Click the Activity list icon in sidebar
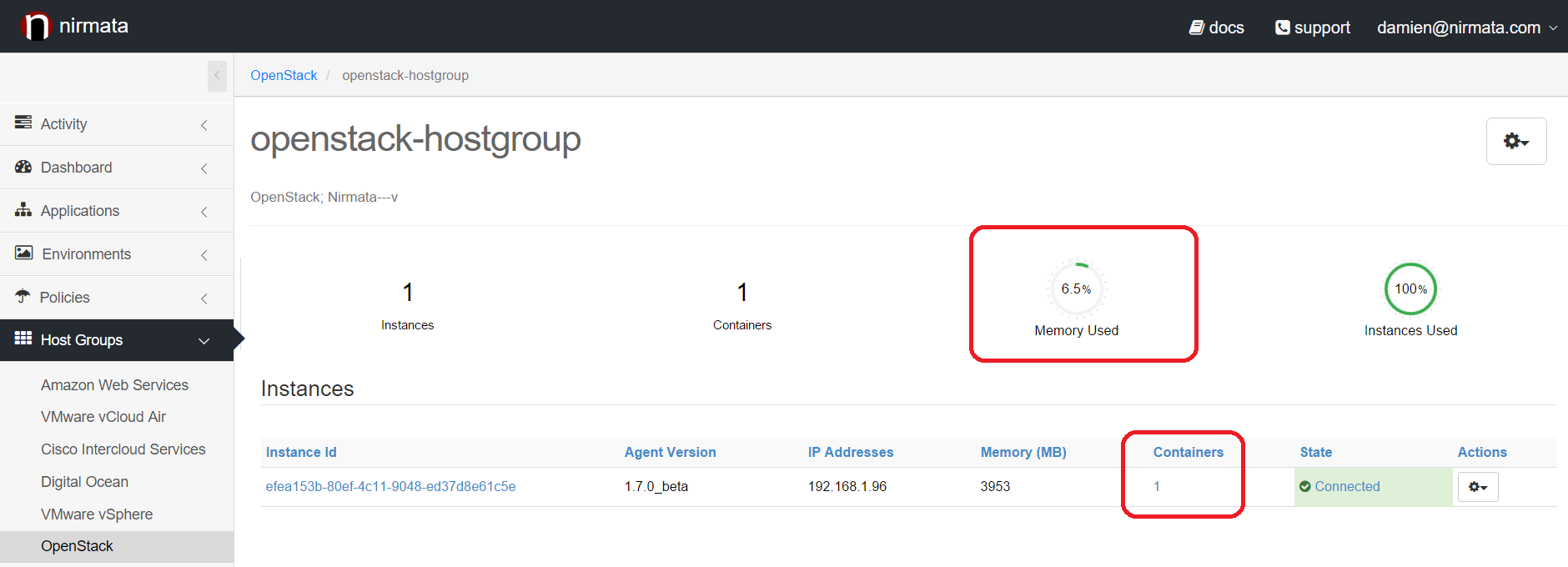 coord(23,123)
